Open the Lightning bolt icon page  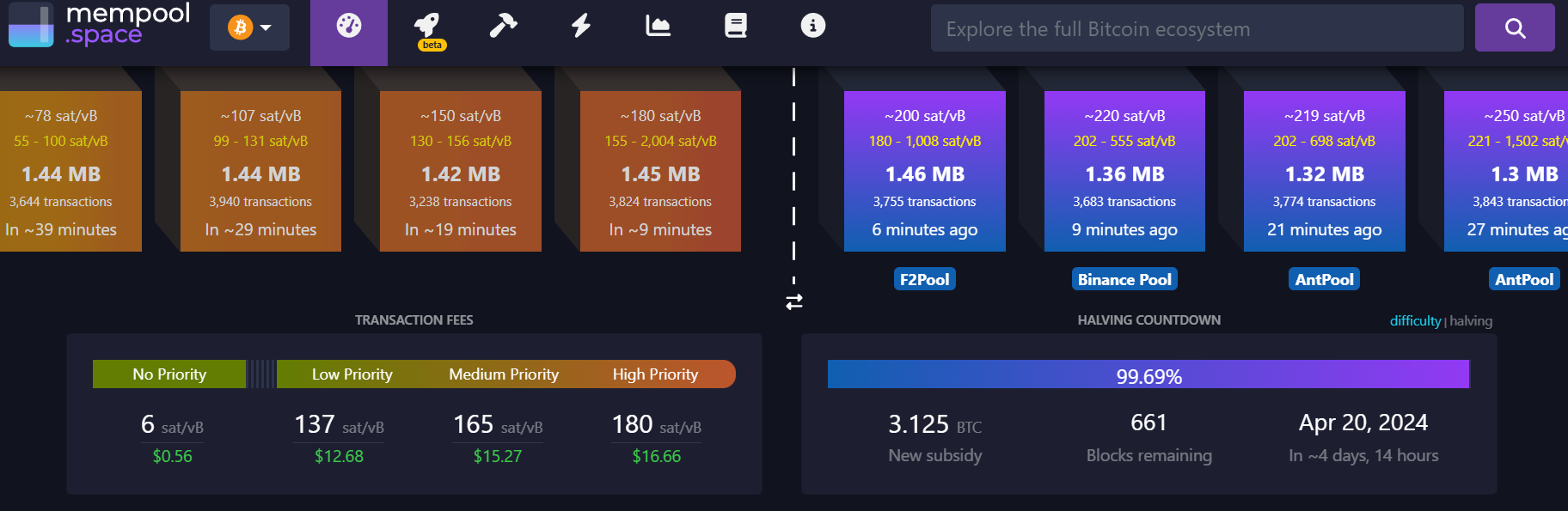(x=581, y=26)
